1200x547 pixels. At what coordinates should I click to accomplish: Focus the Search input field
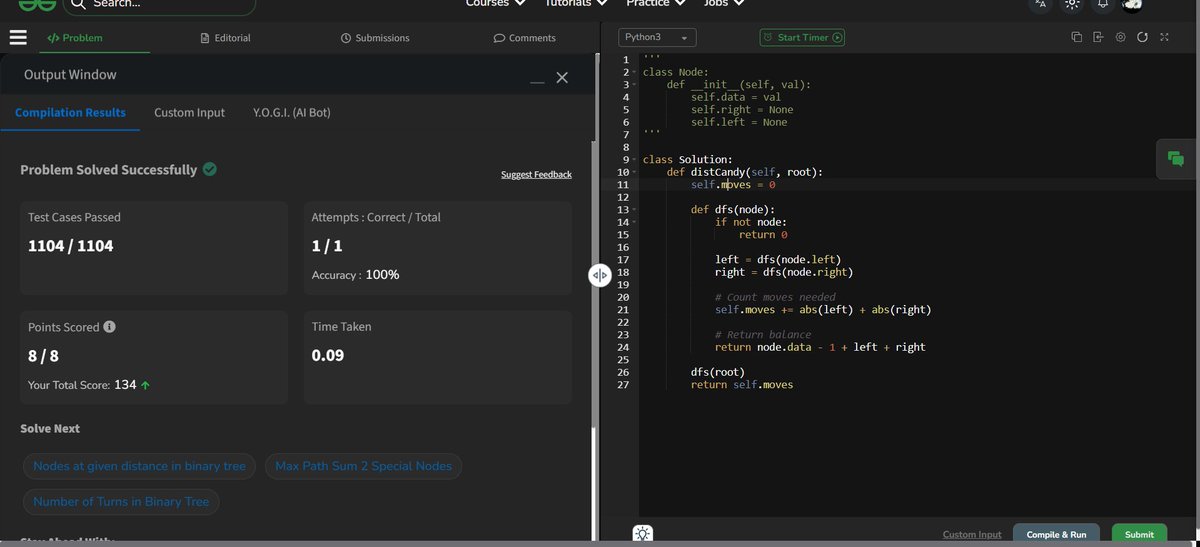coord(160,5)
